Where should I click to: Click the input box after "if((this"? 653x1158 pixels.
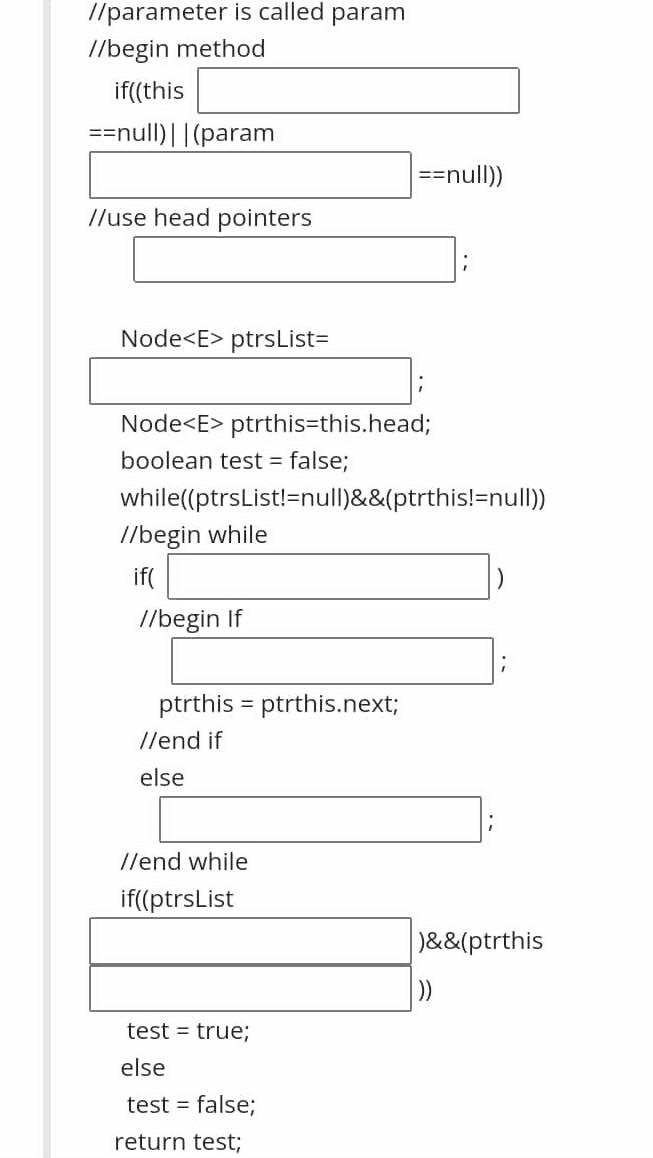coord(360,90)
